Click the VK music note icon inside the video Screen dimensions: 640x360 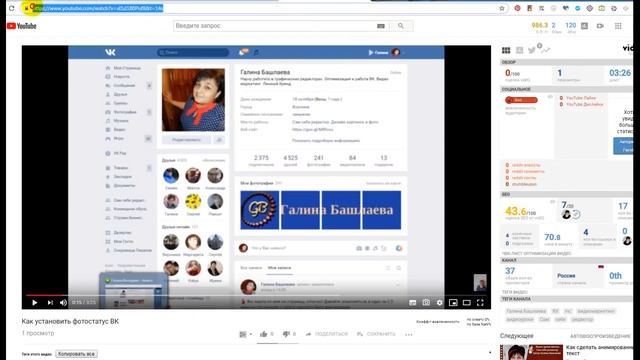[x=256, y=52]
